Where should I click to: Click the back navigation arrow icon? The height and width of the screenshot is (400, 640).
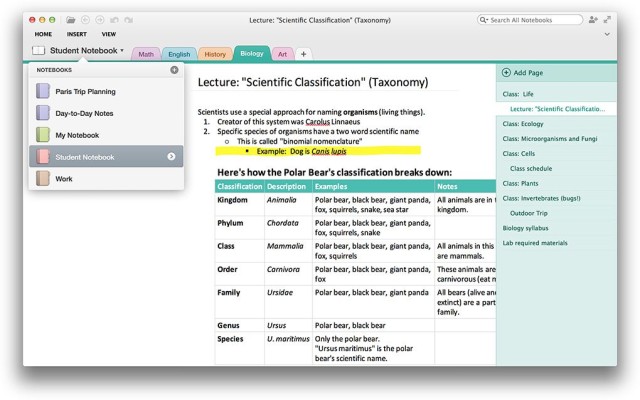[x=85, y=19]
